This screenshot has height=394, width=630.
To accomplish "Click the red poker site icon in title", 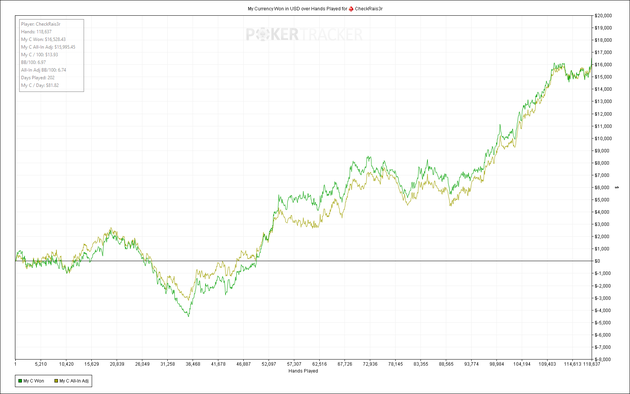I will [351, 8].
